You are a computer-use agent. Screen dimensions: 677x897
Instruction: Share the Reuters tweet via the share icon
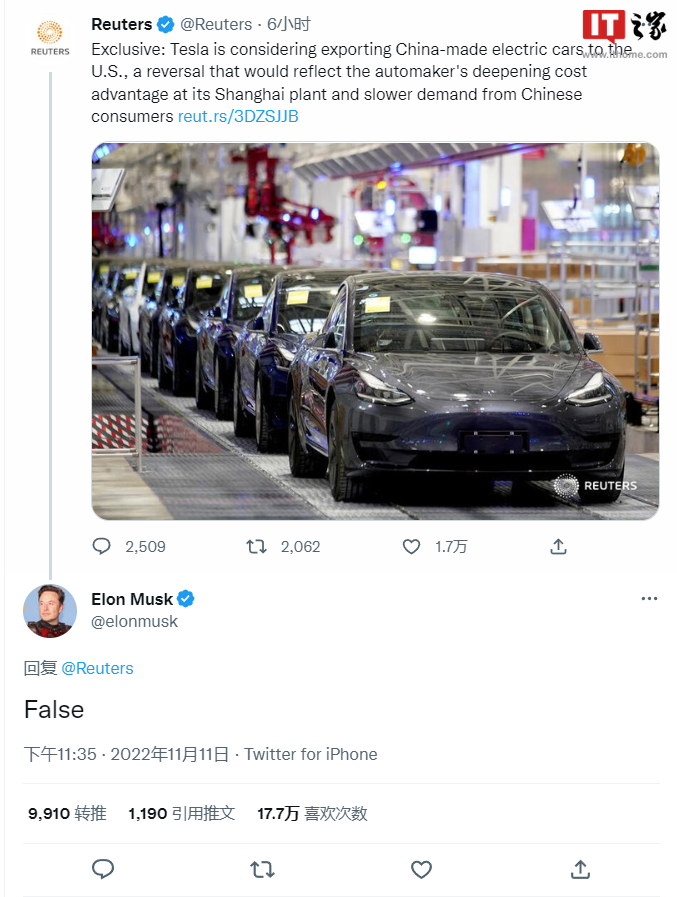pos(559,546)
